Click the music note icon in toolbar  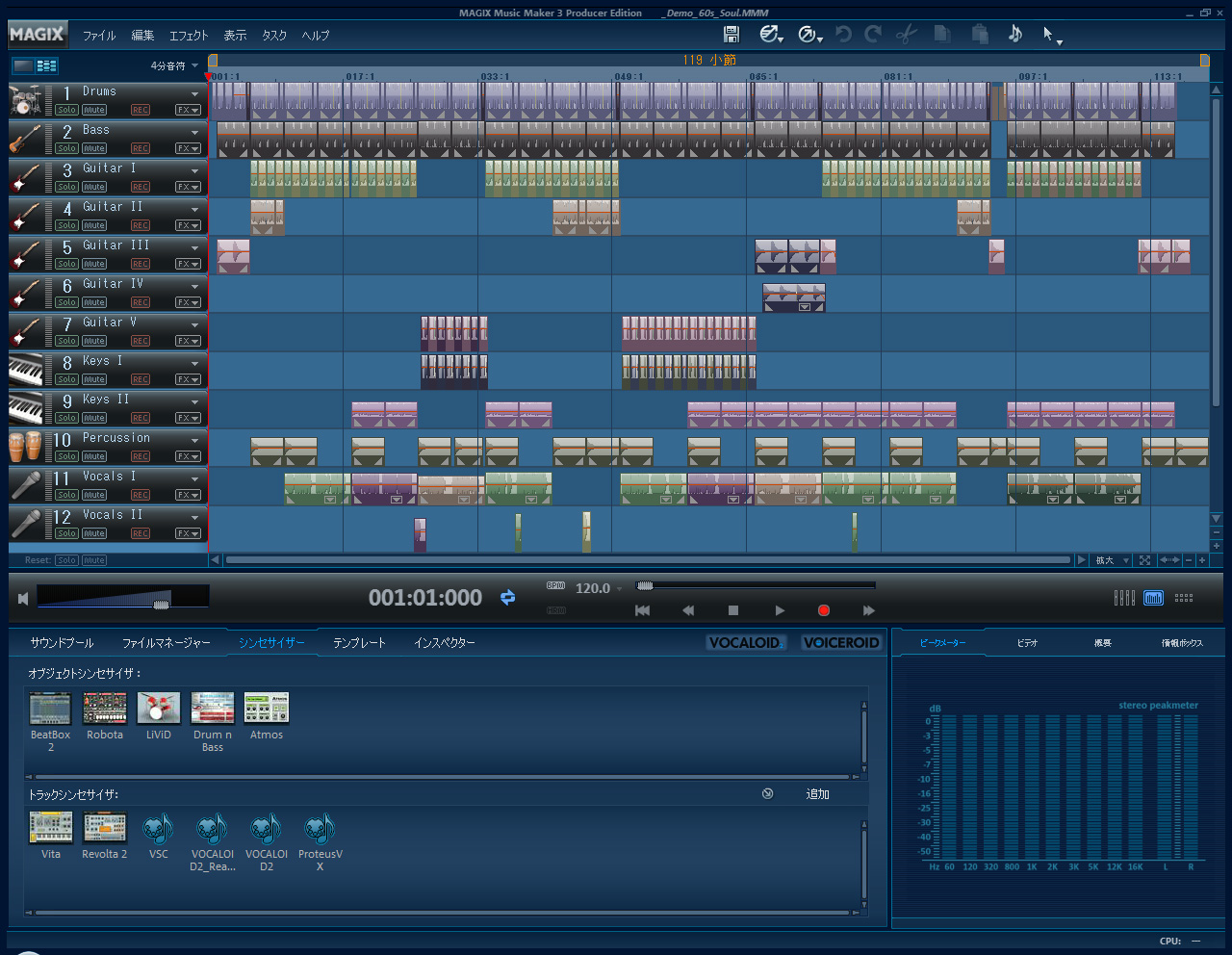[1015, 34]
